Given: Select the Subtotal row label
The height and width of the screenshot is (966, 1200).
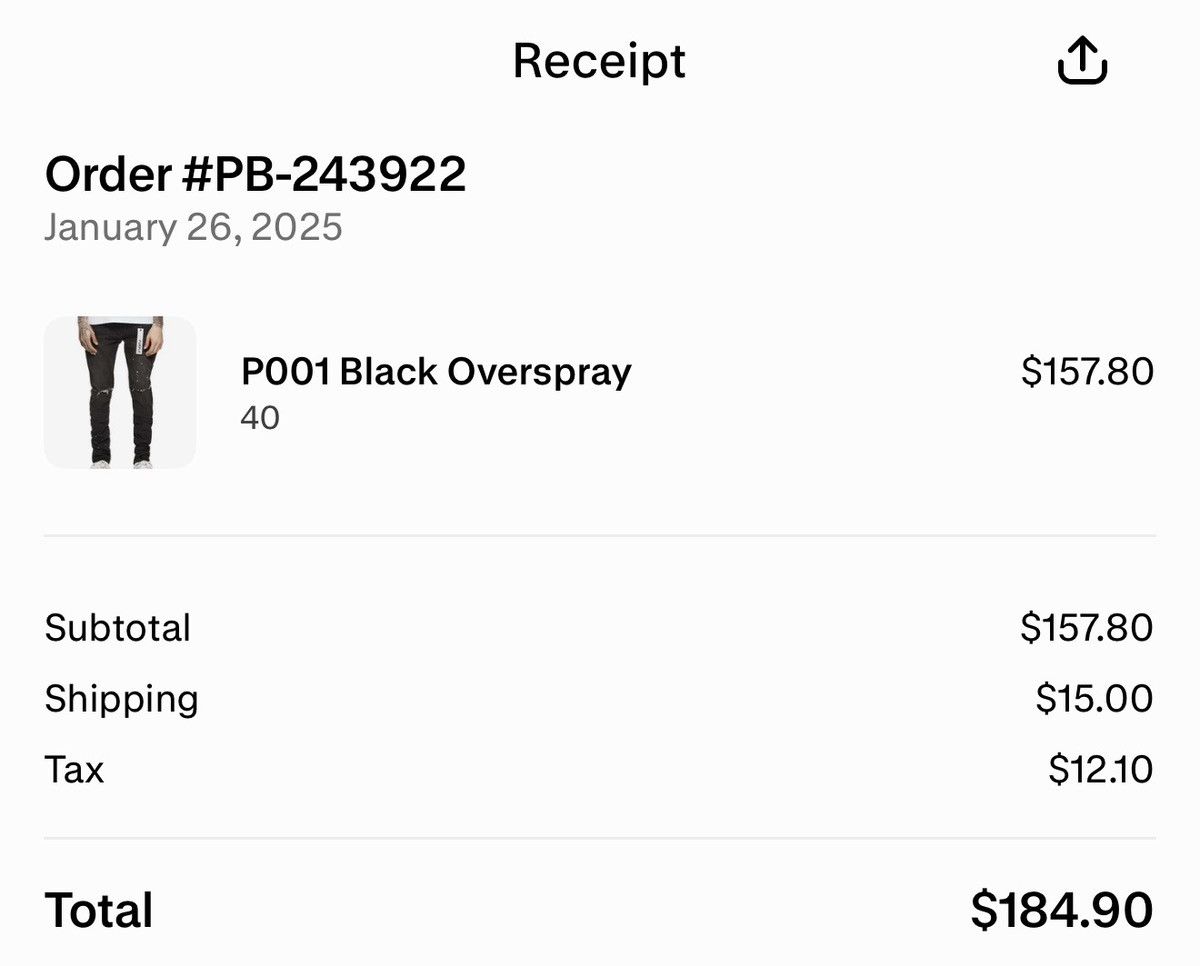Looking at the screenshot, I should tap(117, 628).
